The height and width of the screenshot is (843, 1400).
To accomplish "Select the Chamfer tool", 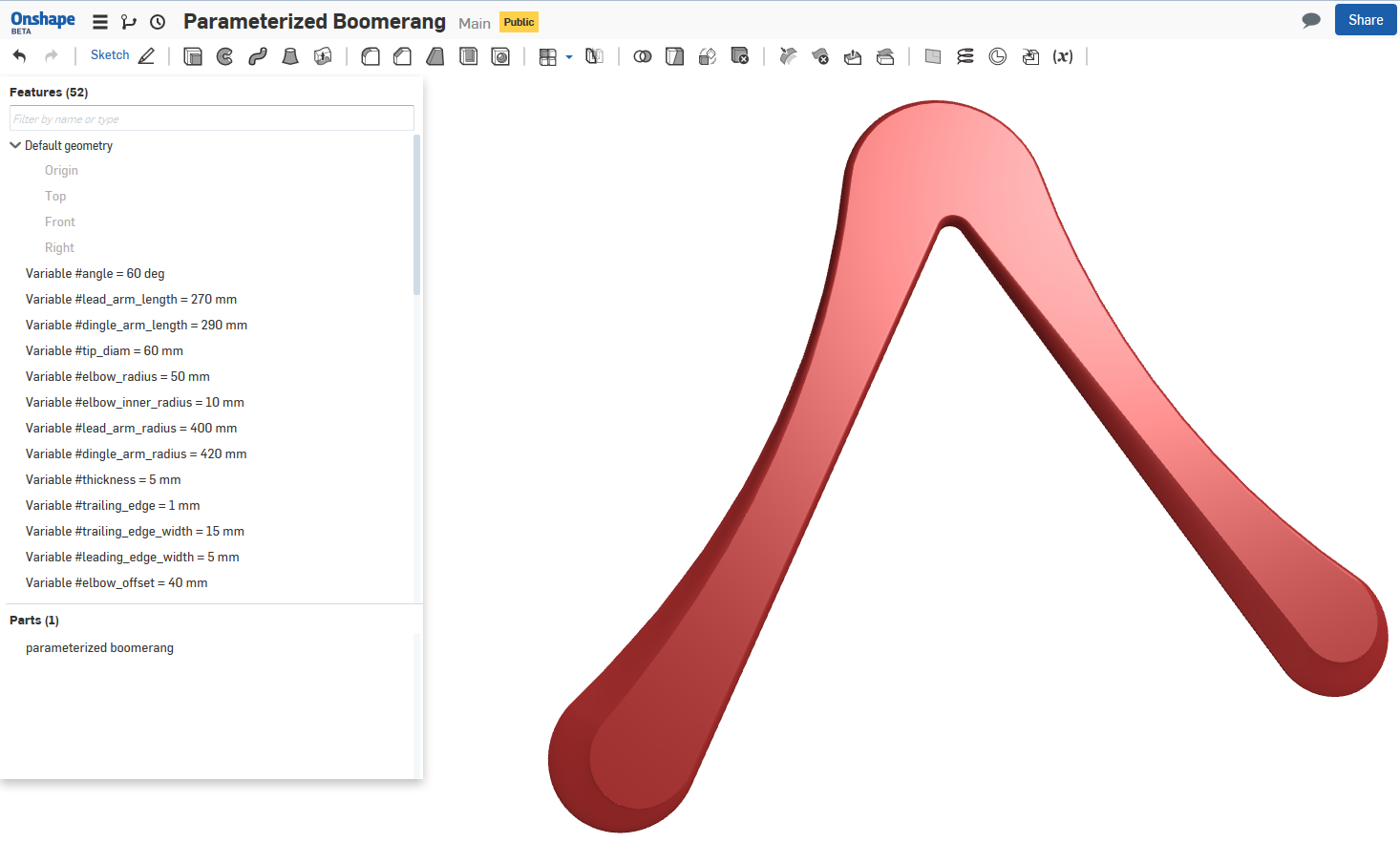I will tap(403, 56).
